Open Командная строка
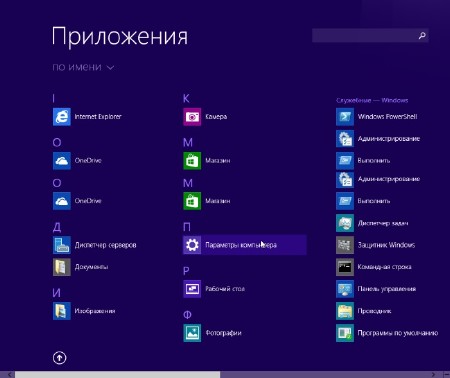450x378 pixels. [x=374, y=267]
